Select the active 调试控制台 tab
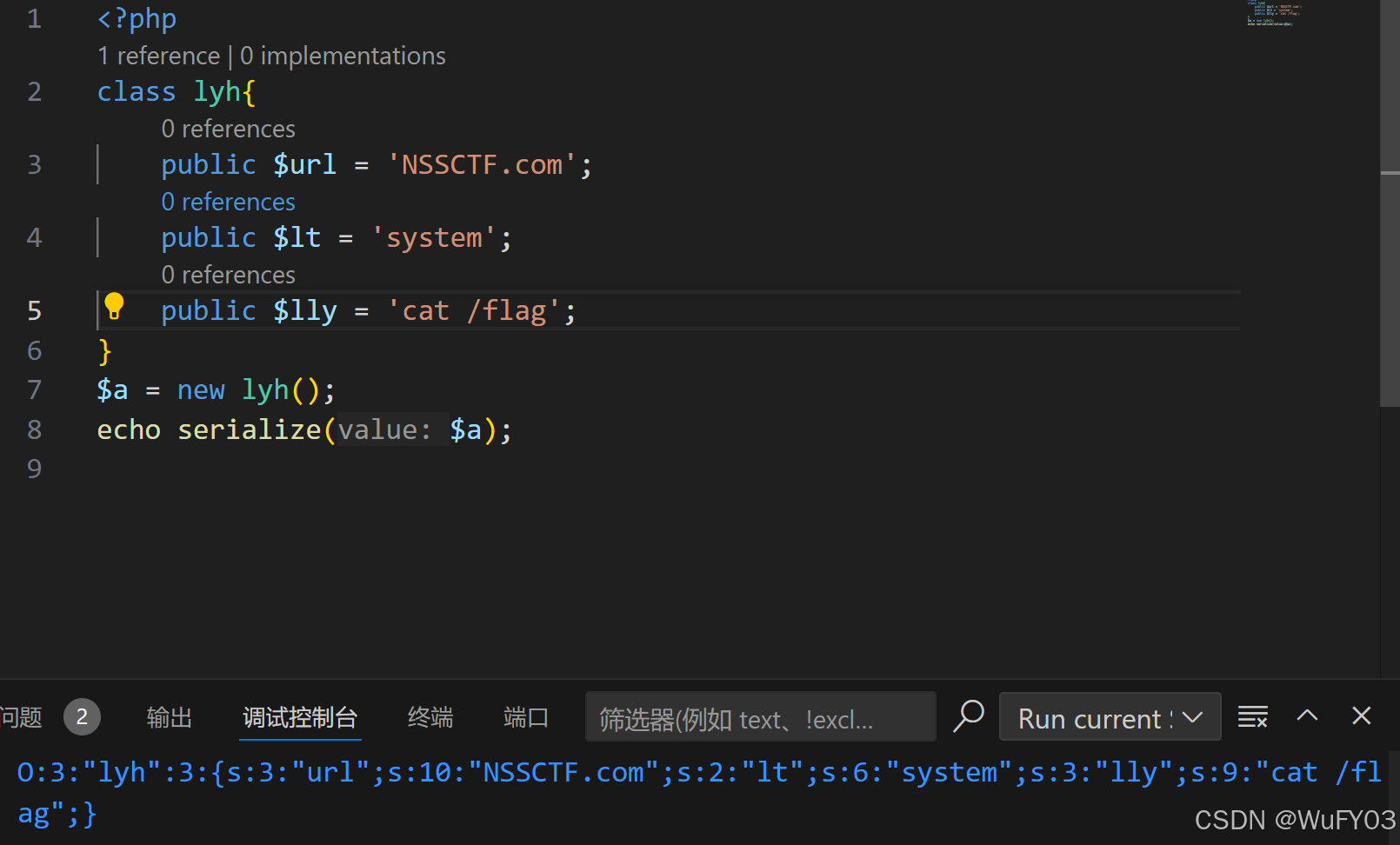 tap(300, 718)
